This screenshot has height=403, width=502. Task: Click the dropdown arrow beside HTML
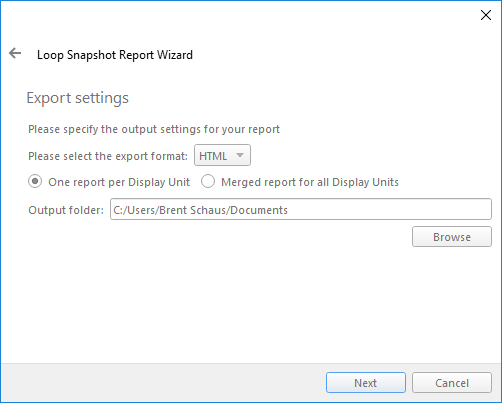pyautogui.click(x=240, y=155)
